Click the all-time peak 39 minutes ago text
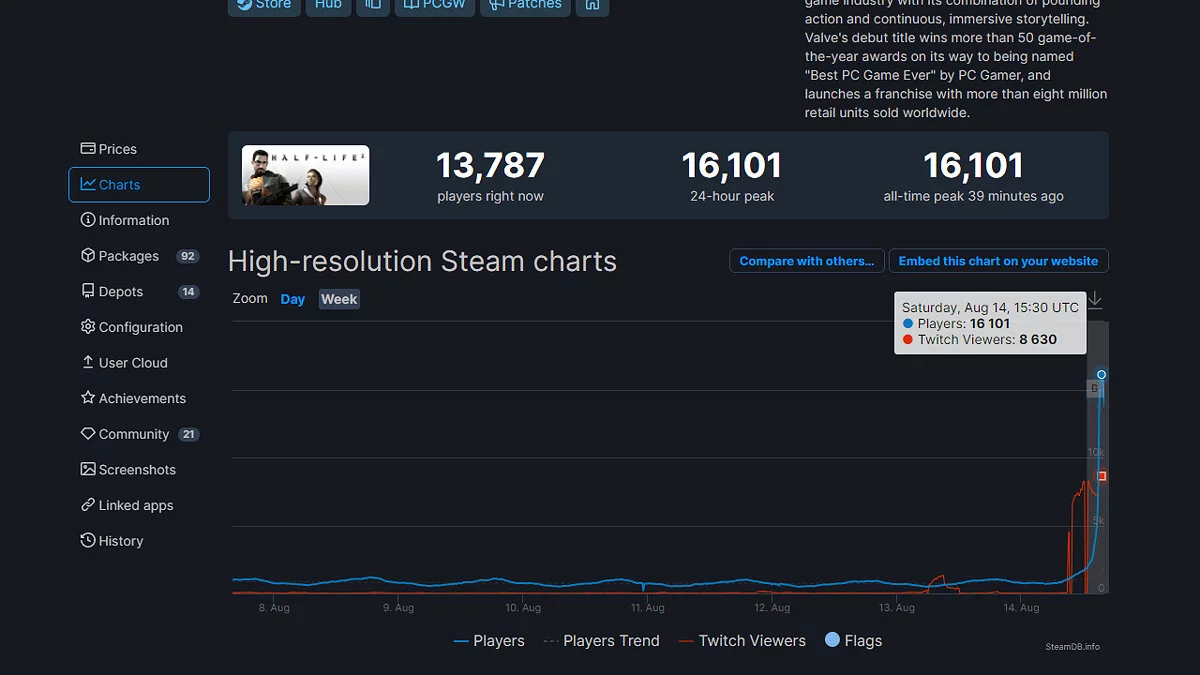Image resolution: width=1200 pixels, height=675 pixels. 973,196
